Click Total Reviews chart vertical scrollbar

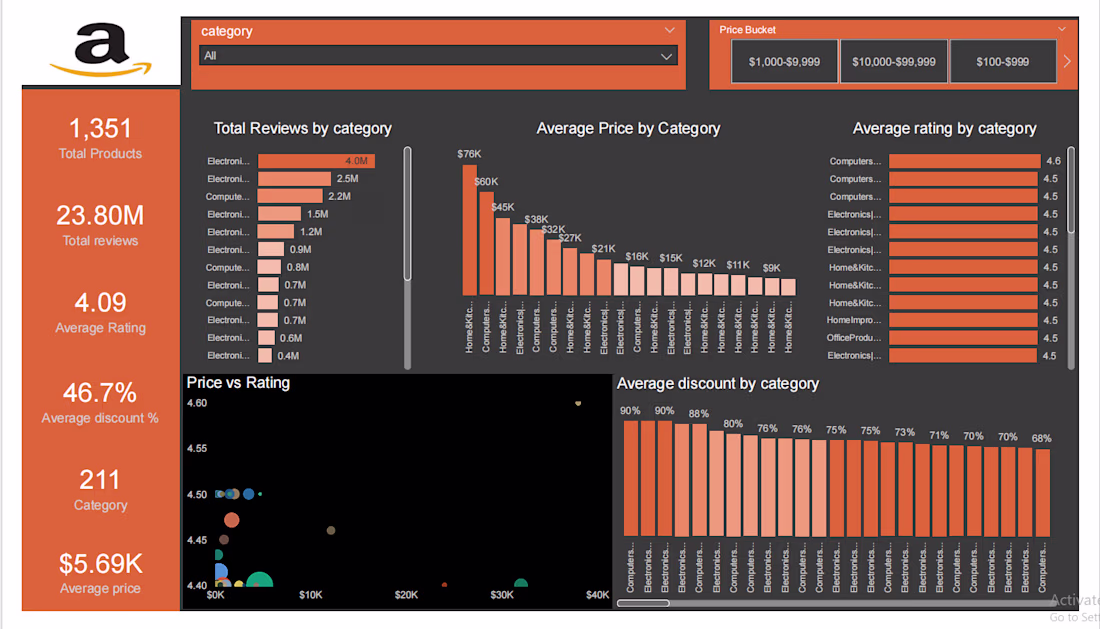point(408,214)
